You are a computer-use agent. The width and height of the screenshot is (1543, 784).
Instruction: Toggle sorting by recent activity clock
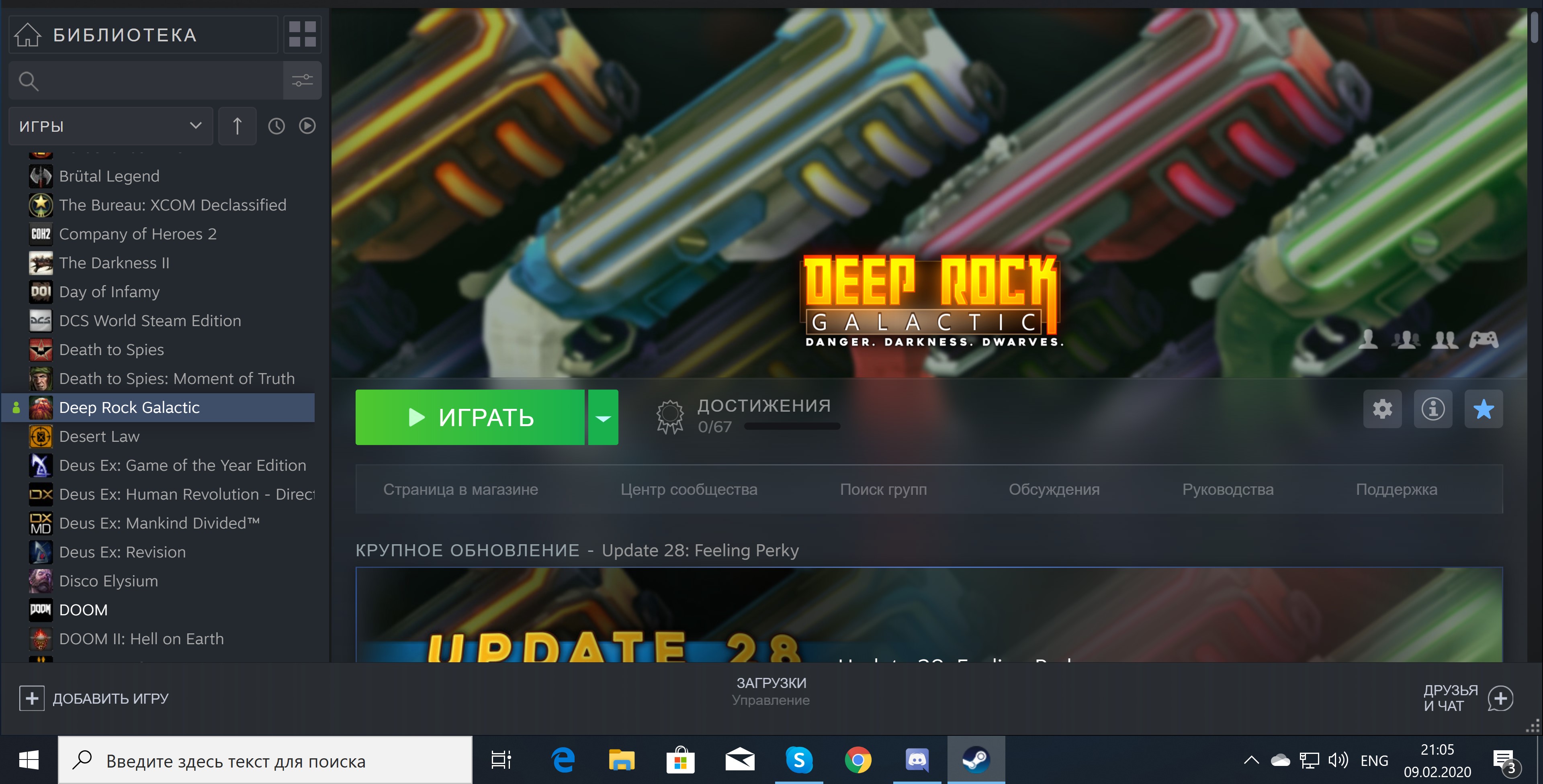tap(276, 127)
